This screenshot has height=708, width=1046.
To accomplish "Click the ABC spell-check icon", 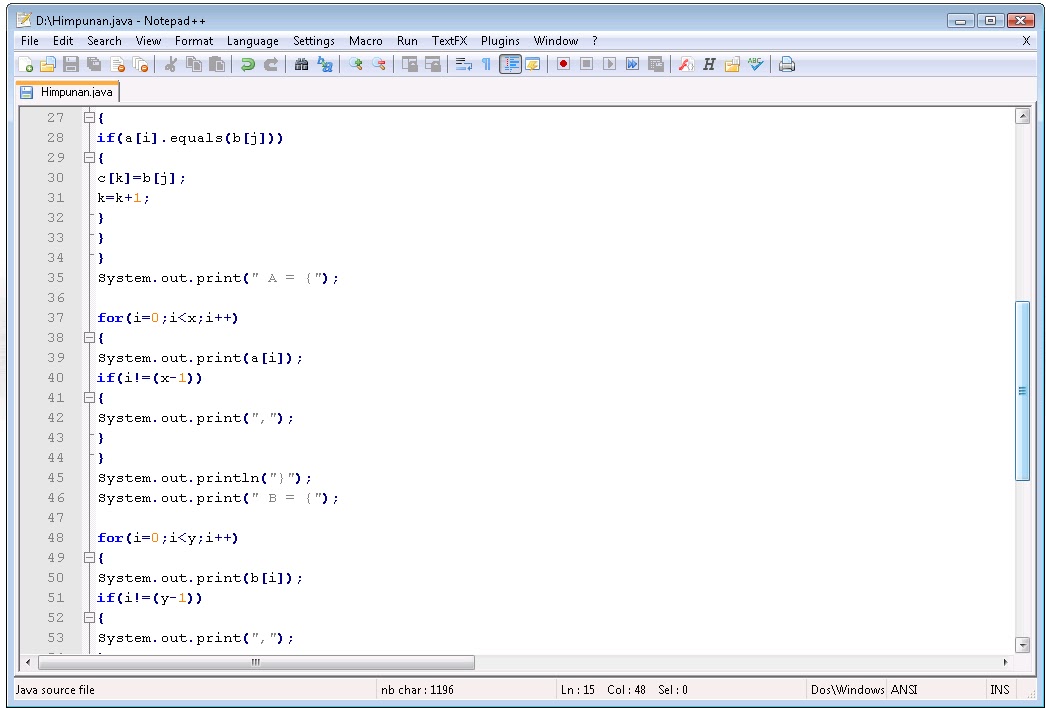I will tap(755, 64).
